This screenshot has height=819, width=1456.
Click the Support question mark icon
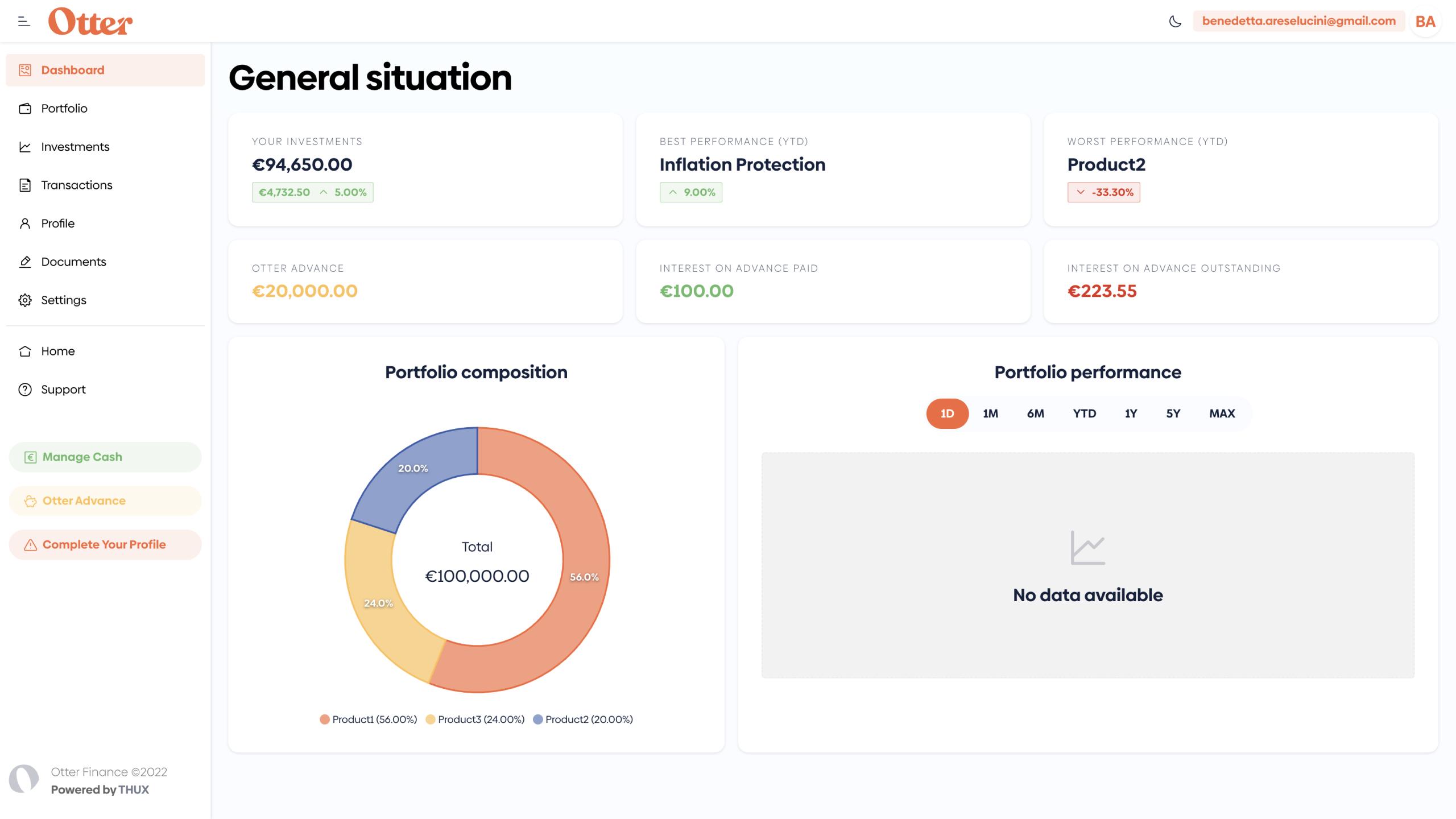25,390
